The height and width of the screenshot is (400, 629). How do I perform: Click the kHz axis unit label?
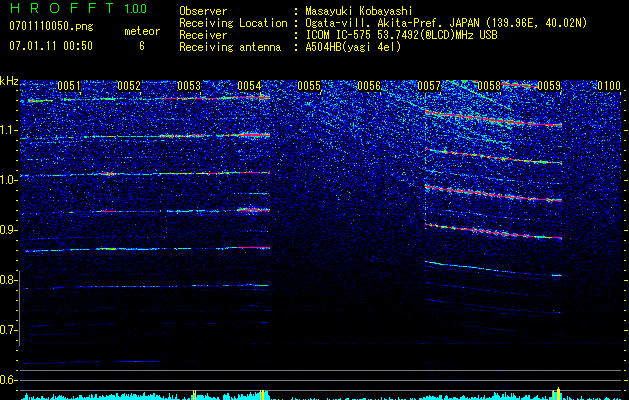pos(9,81)
